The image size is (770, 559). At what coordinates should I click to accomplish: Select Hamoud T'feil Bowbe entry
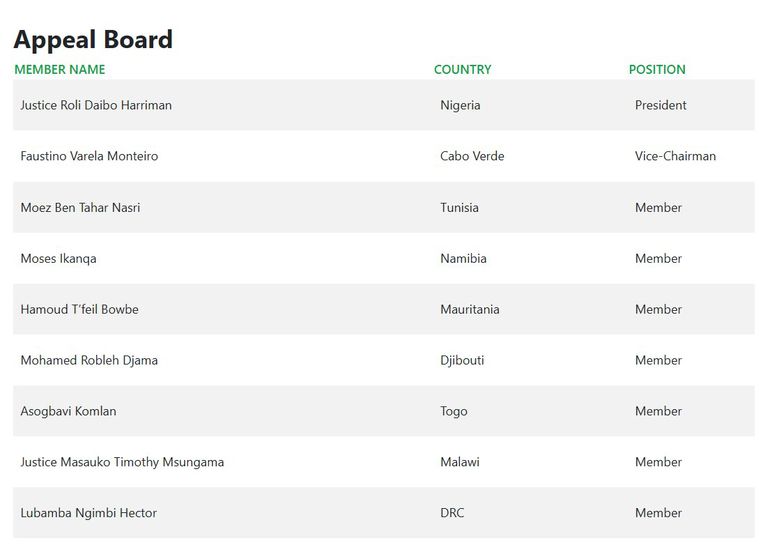(79, 310)
